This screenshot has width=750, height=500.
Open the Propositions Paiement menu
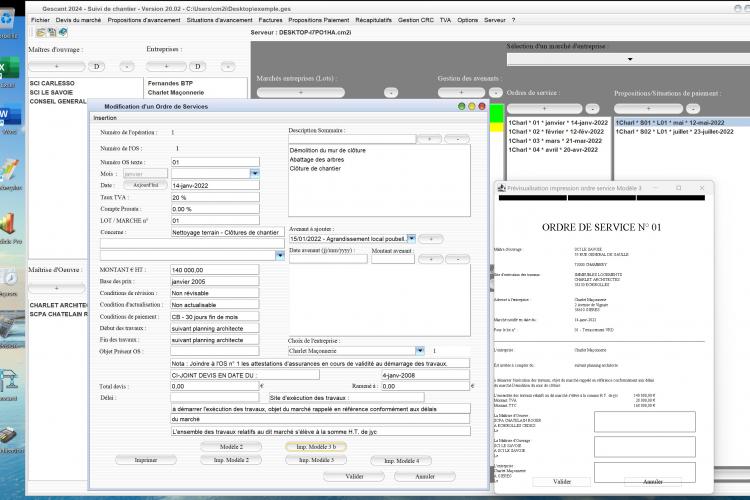(x=319, y=20)
